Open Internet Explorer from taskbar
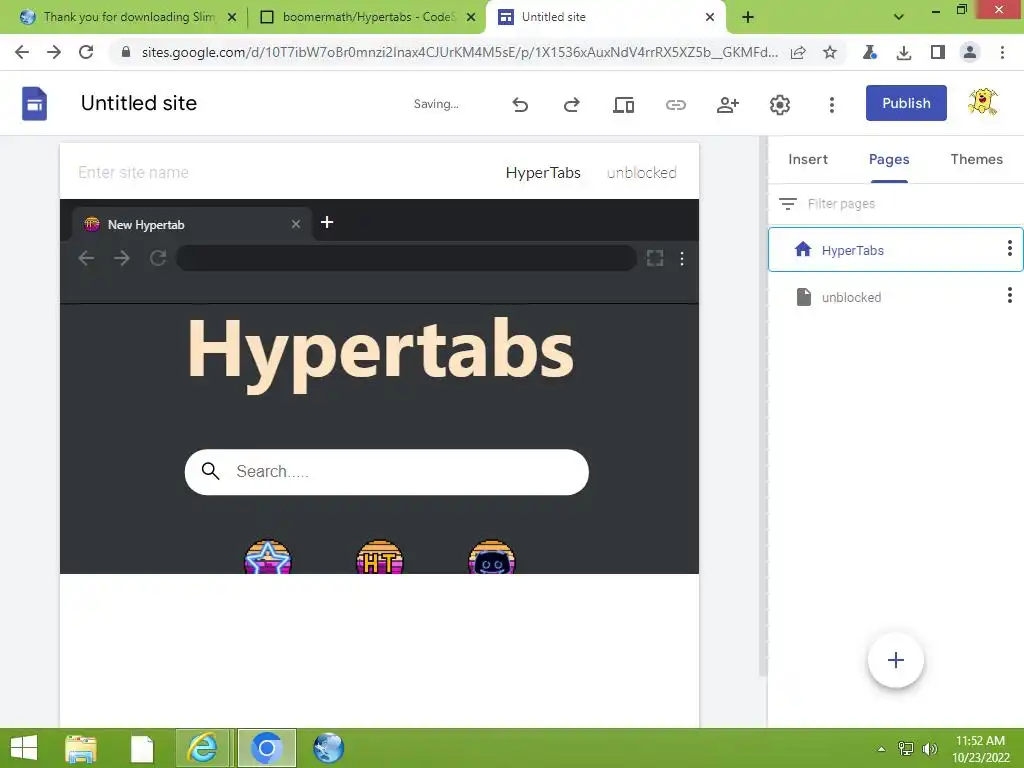 point(202,748)
